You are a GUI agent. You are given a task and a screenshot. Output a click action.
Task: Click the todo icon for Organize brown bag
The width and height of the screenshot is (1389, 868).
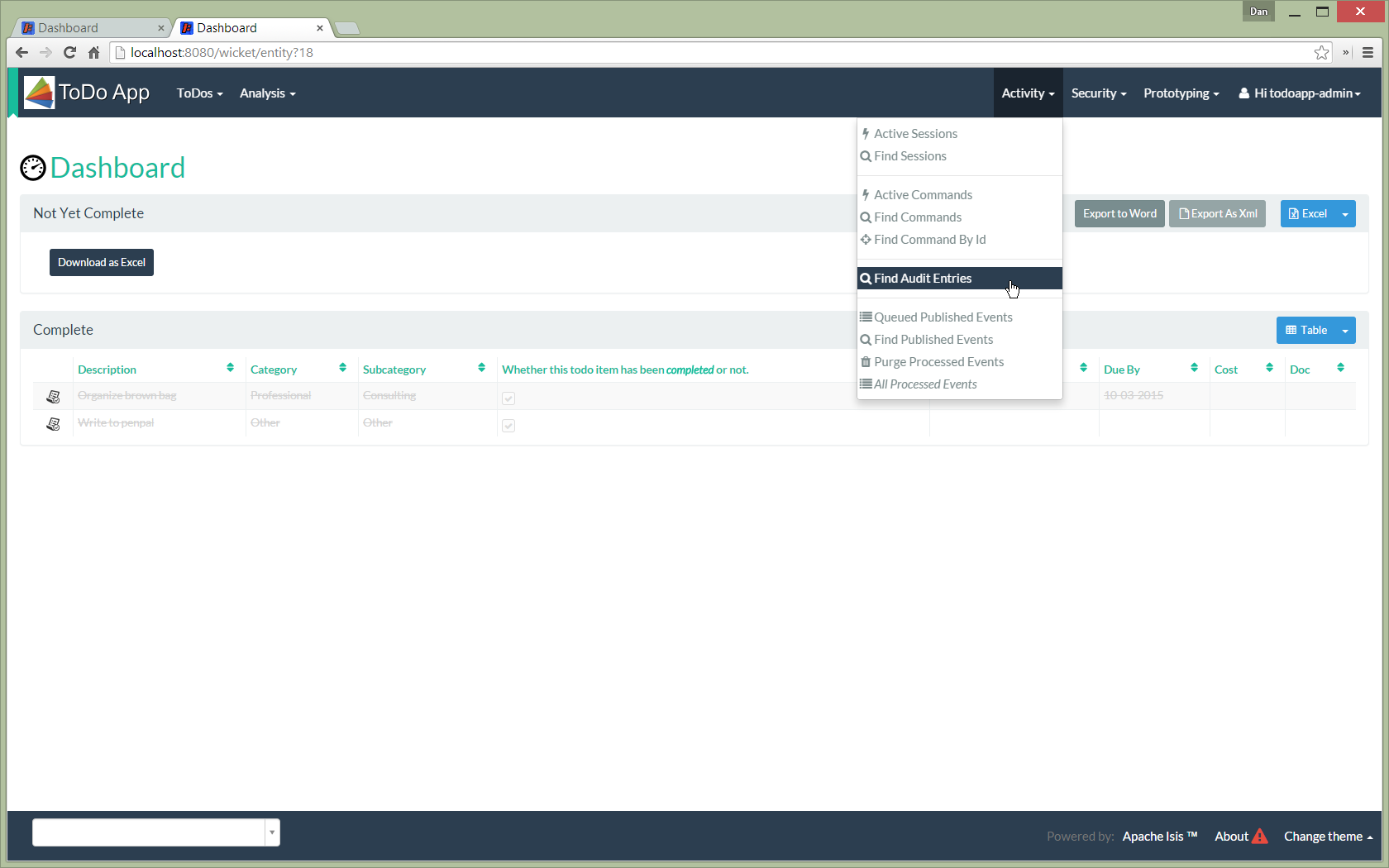[54, 397]
